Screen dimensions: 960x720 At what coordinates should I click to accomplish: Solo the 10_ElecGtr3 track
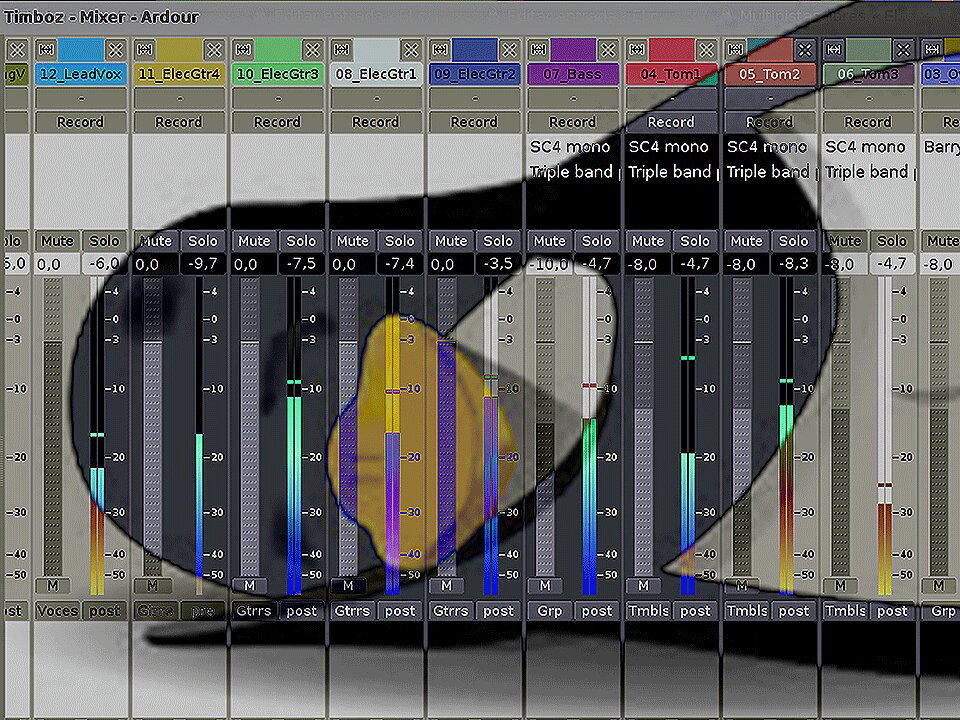pyautogui.click(x=301, y=241)
